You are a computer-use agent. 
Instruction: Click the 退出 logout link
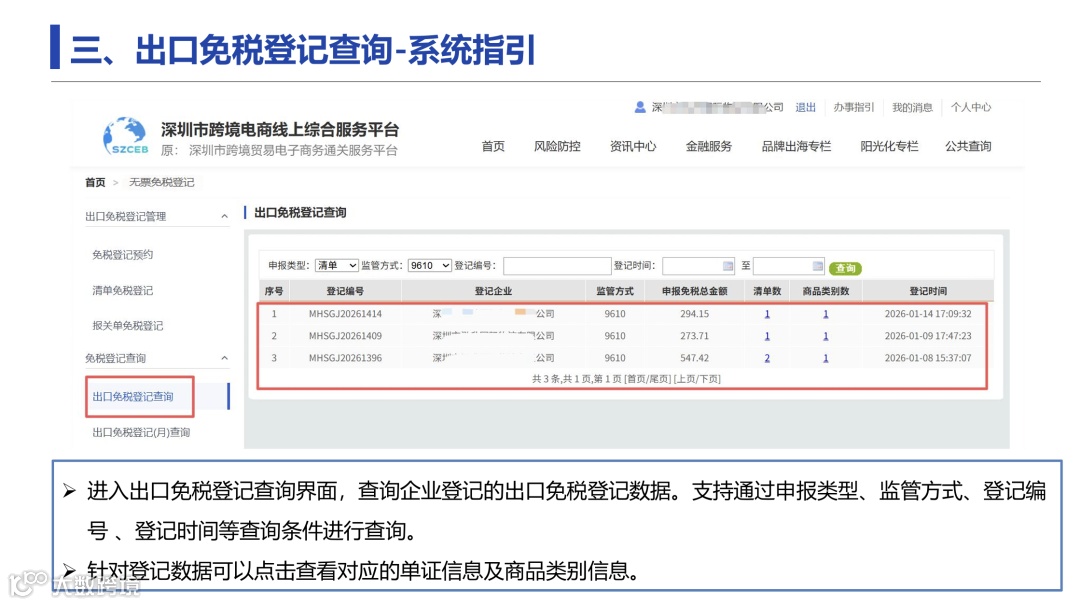pyautogui.click(x=805, y=107)
